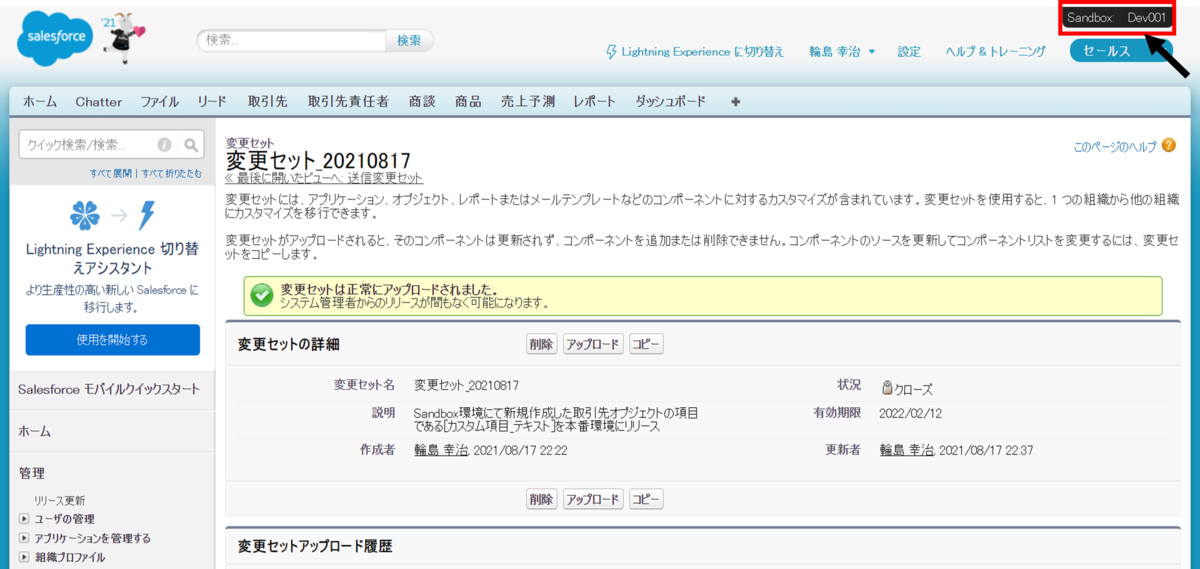Viewport: 1200px width, 569px height.
Task: Click the 削除 button above the change set details
Action: [x=541, y=344]
